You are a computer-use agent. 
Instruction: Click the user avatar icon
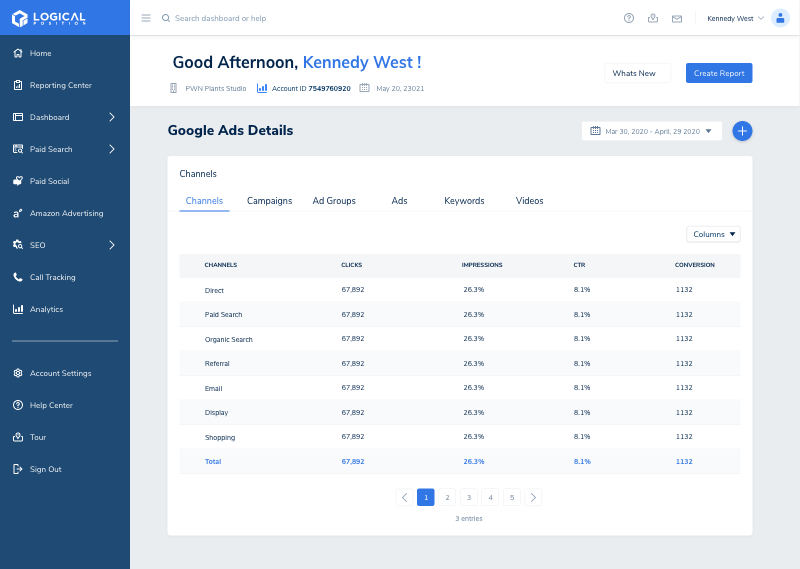point(780,18)
